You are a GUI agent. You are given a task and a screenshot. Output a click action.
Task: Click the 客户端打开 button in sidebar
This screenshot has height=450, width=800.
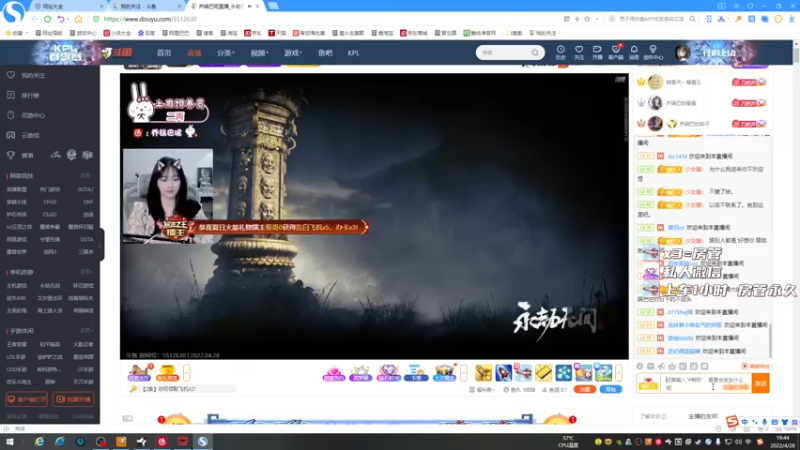click(27, 399)
